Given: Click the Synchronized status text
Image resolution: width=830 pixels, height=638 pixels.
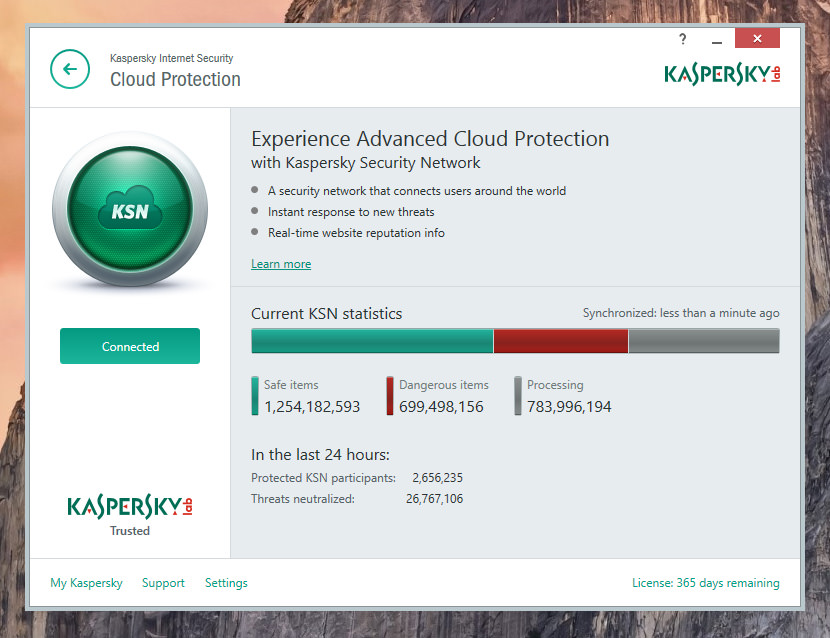Looking at the screenshot, I should click(681, 312).
